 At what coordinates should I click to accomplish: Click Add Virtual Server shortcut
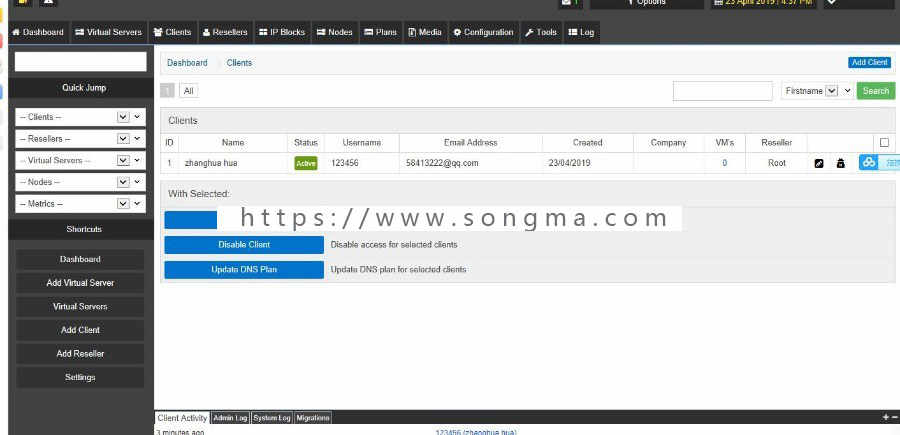tap(80, 283)
